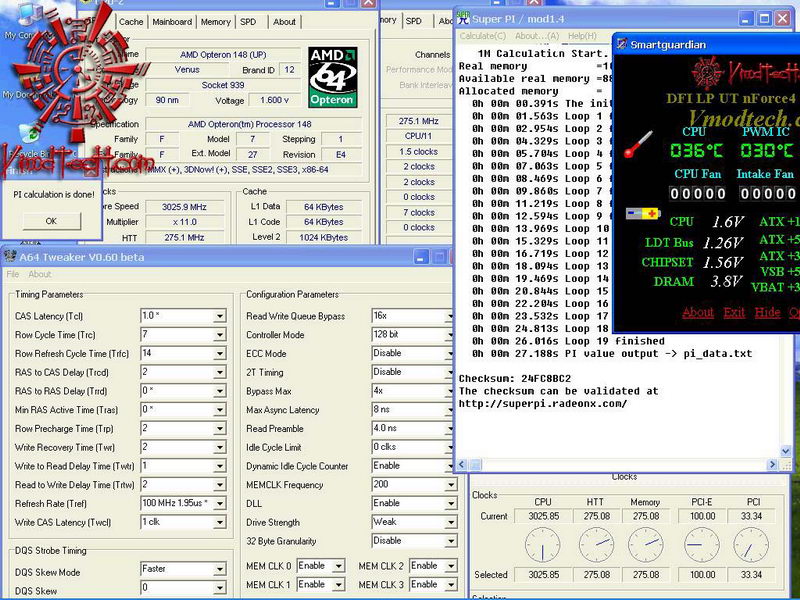Click the Super PI horizontal scrollbar left arrow
Viewport: 800px width, 600px height.
tap(462, 465)
